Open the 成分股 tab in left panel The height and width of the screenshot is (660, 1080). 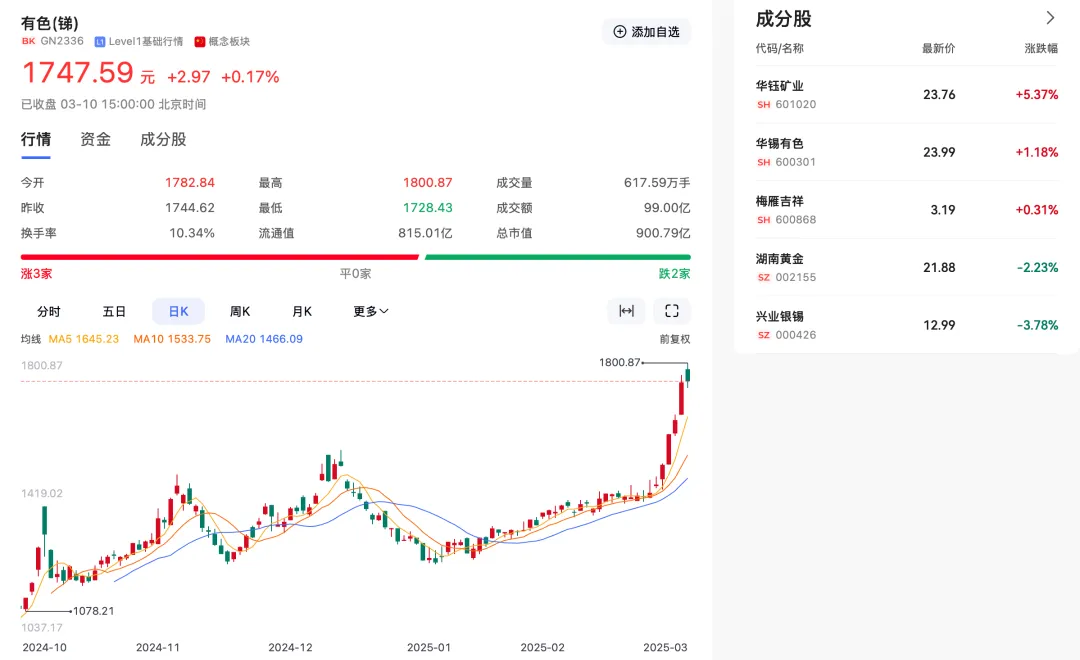161,139
